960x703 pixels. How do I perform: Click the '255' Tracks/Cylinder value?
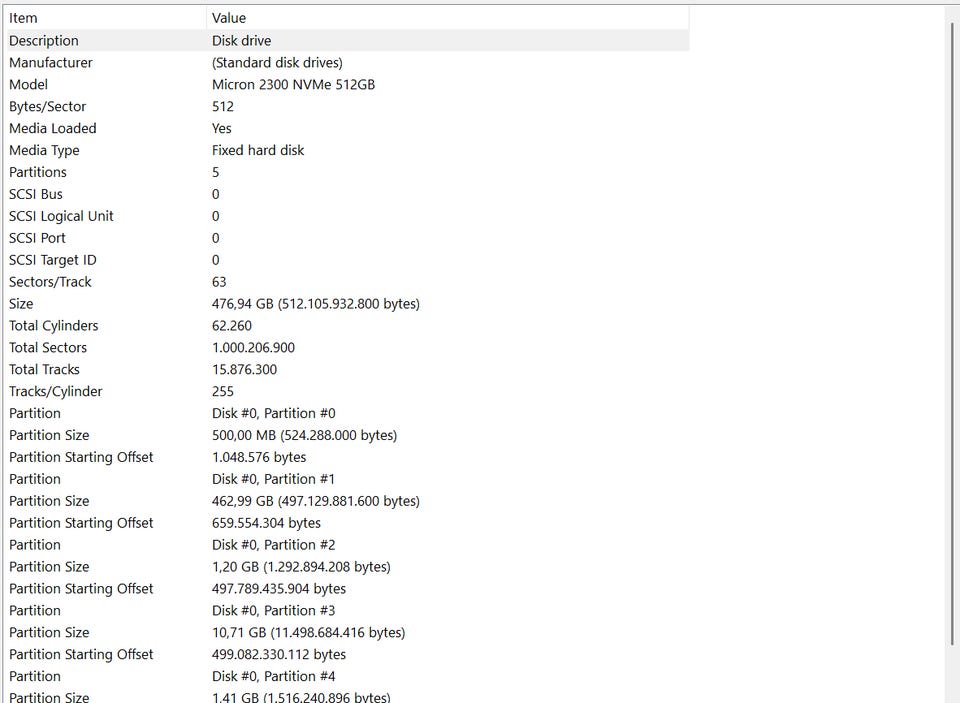click(223, 391)
